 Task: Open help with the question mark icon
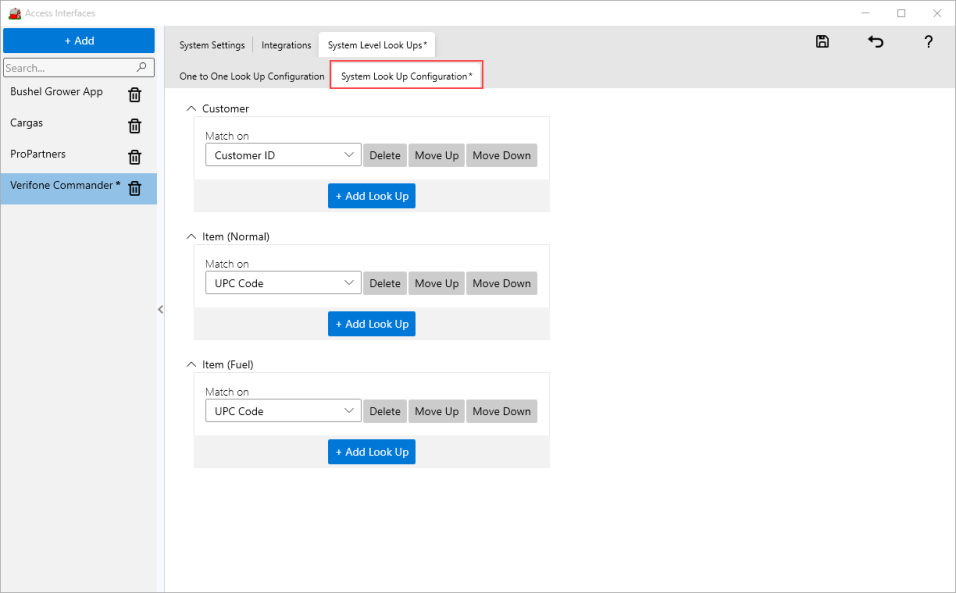pos(928,42)
